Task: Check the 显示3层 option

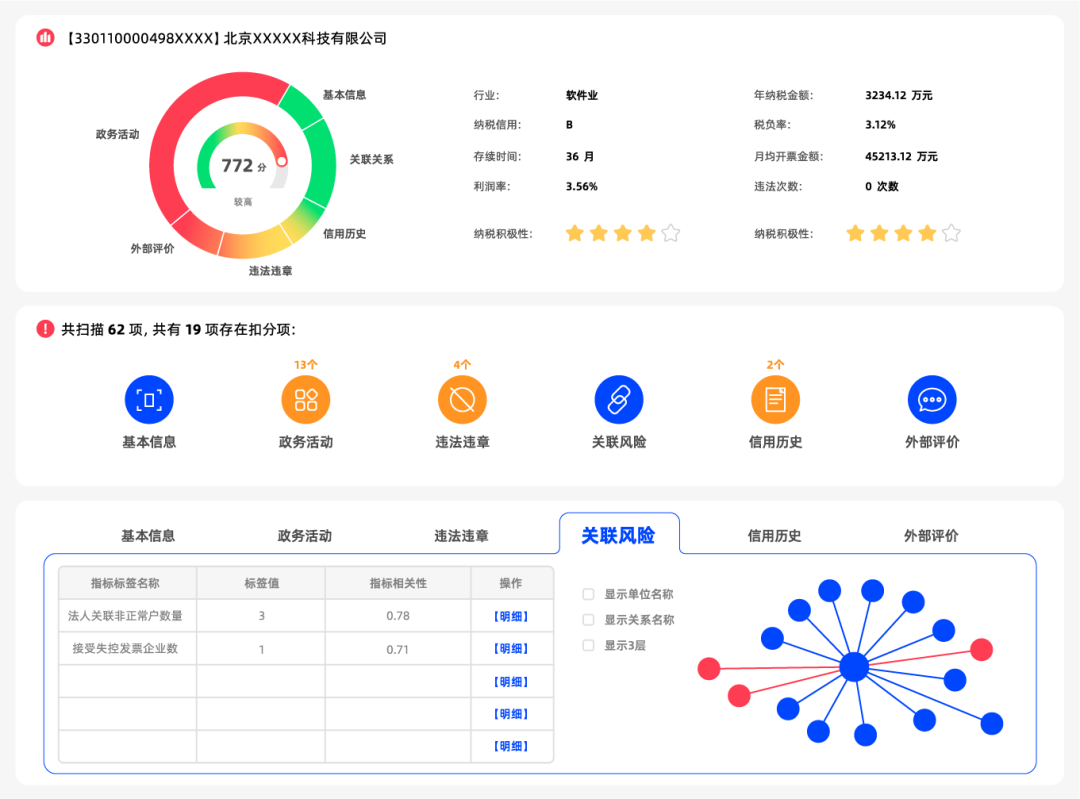Action: [588, 646]
